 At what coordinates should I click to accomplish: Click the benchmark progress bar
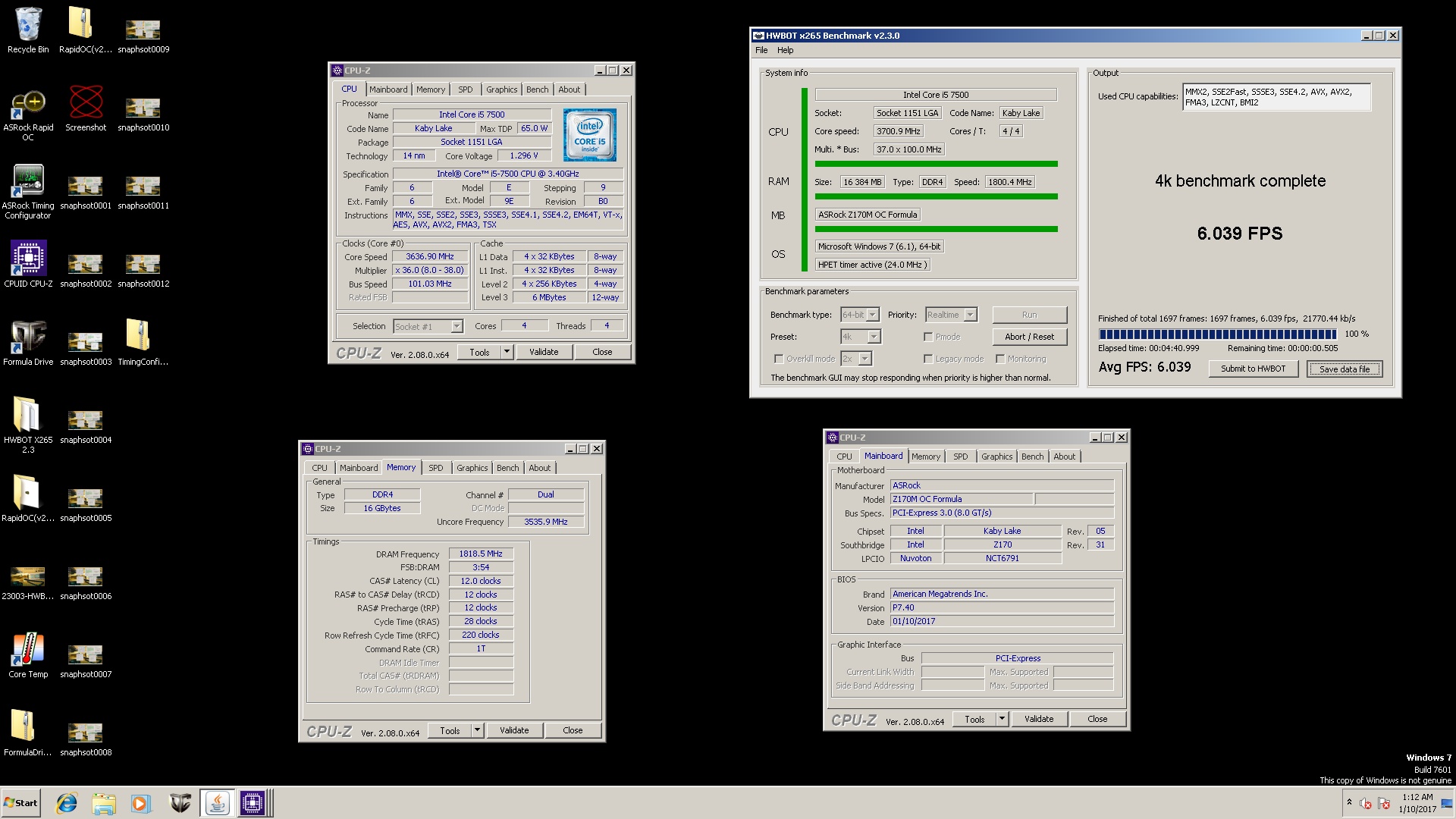click(1218, 334)
